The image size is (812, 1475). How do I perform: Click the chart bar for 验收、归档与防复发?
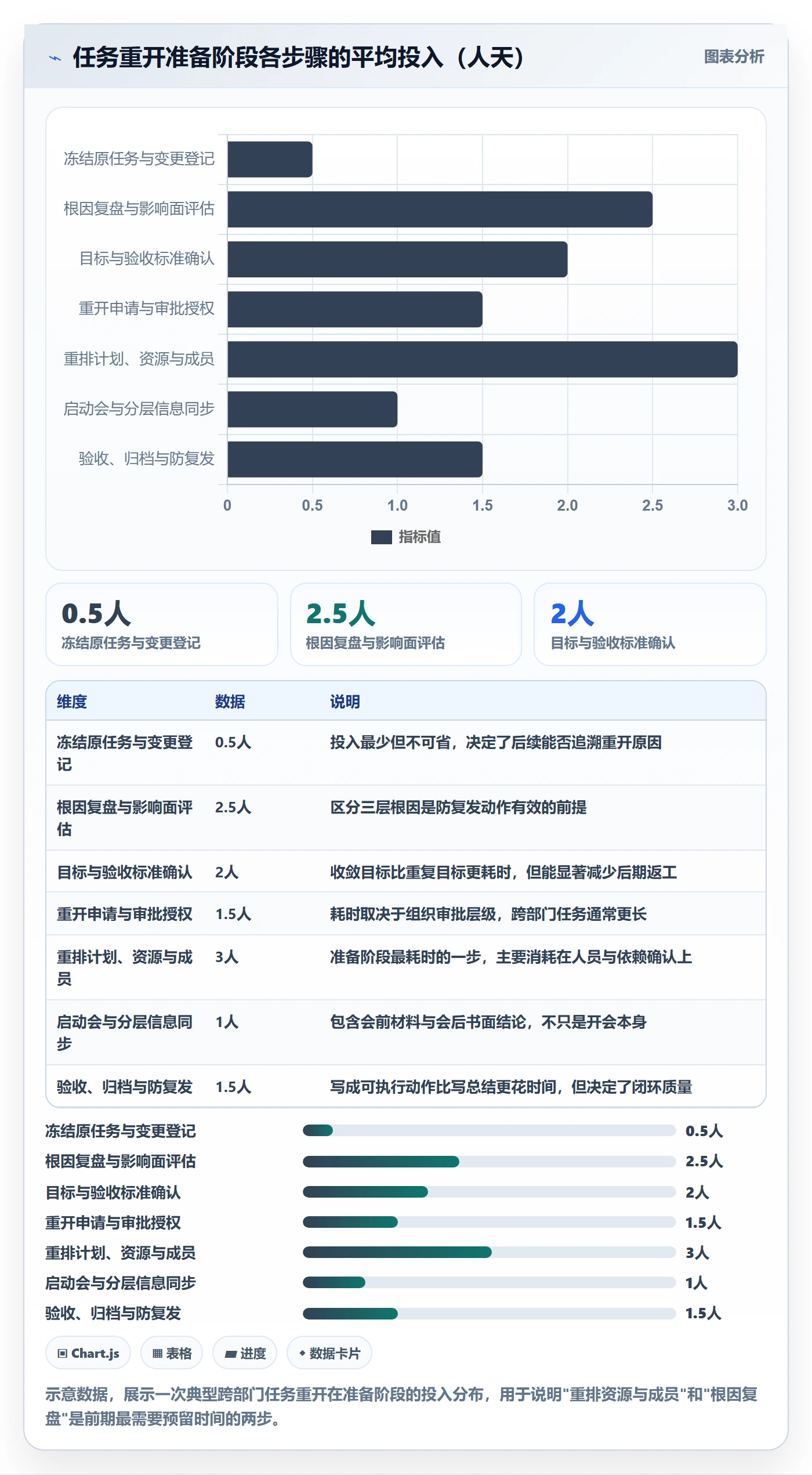point(355,459)
